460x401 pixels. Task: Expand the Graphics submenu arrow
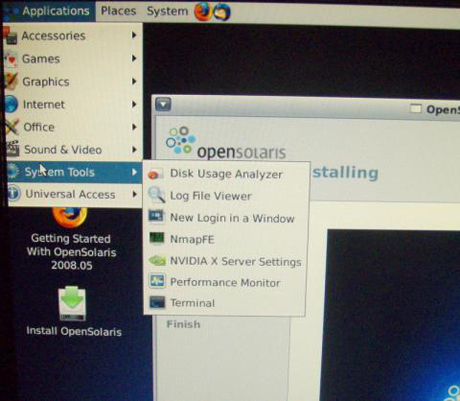[x=134, y=81]
